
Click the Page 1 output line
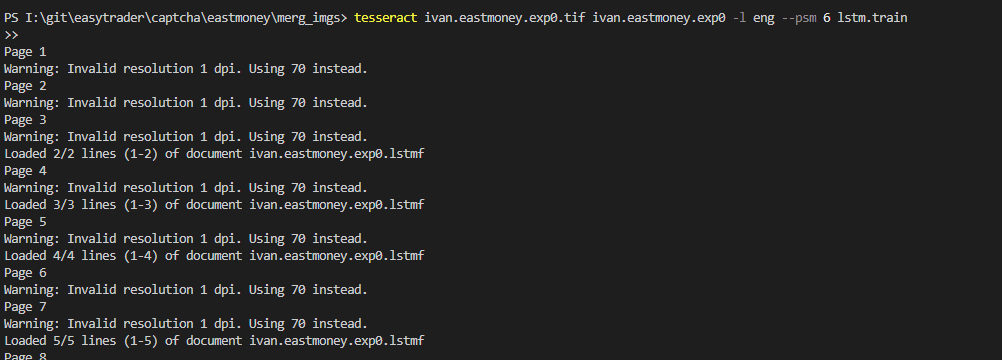coord(25,52)
